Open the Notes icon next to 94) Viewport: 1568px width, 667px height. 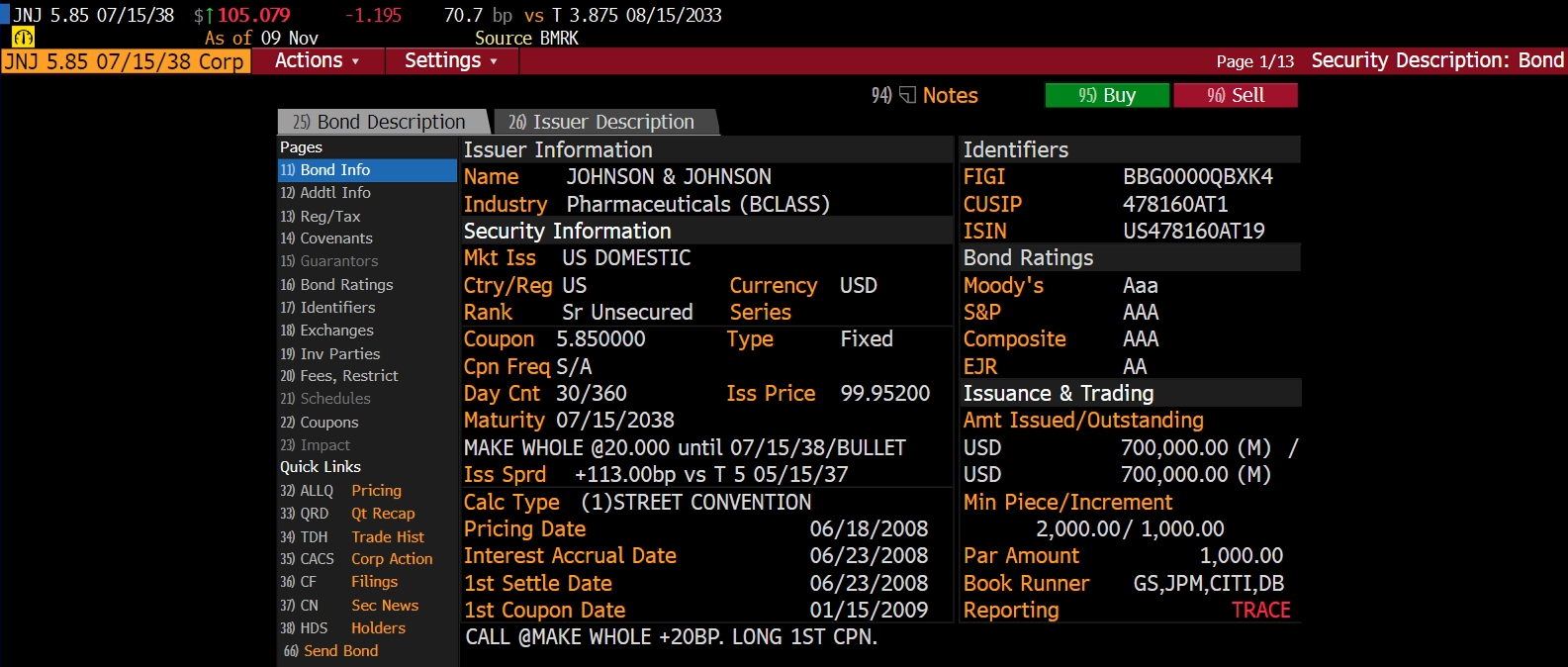pos(907,96)
